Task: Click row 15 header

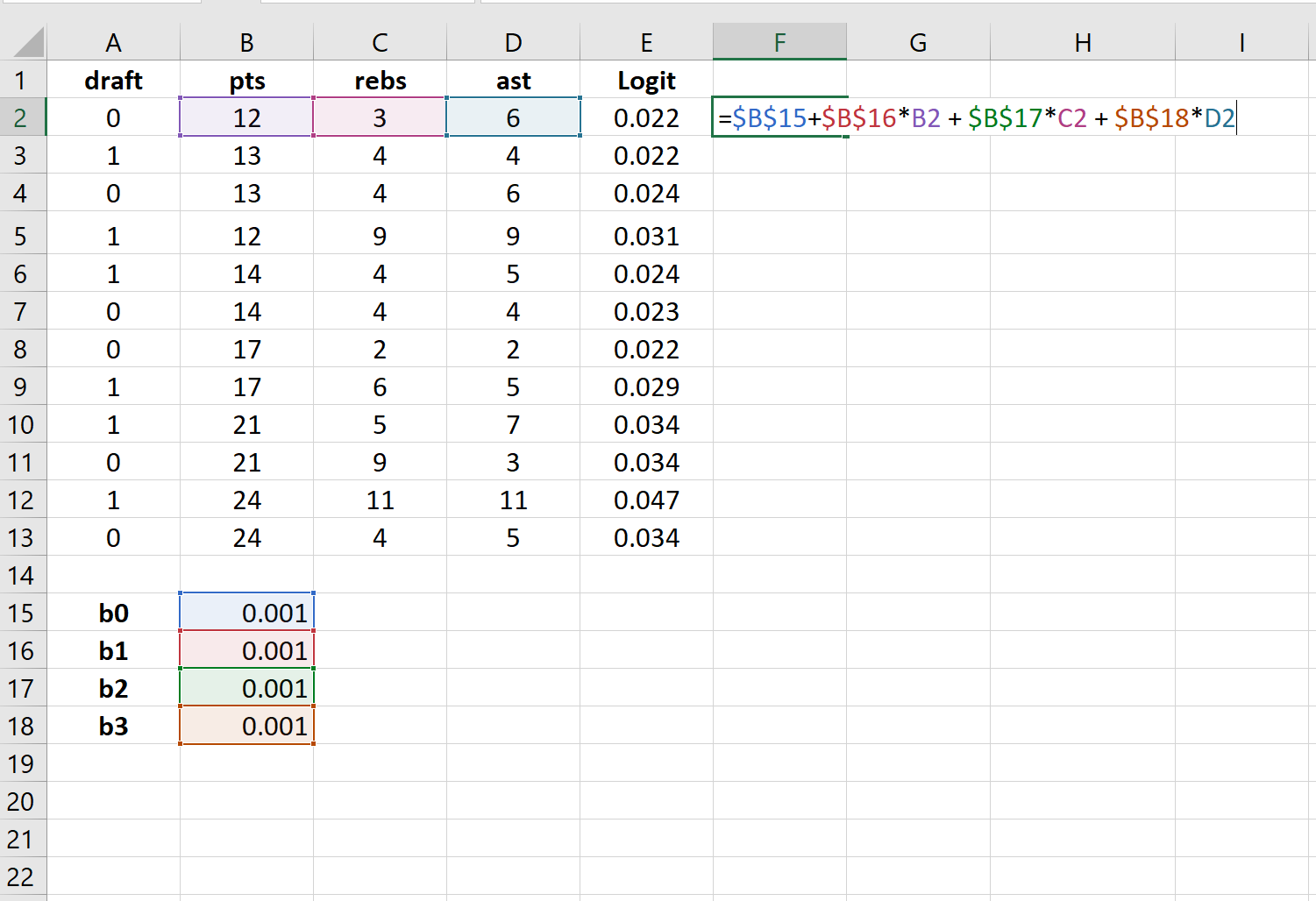Action: (22, 613)
